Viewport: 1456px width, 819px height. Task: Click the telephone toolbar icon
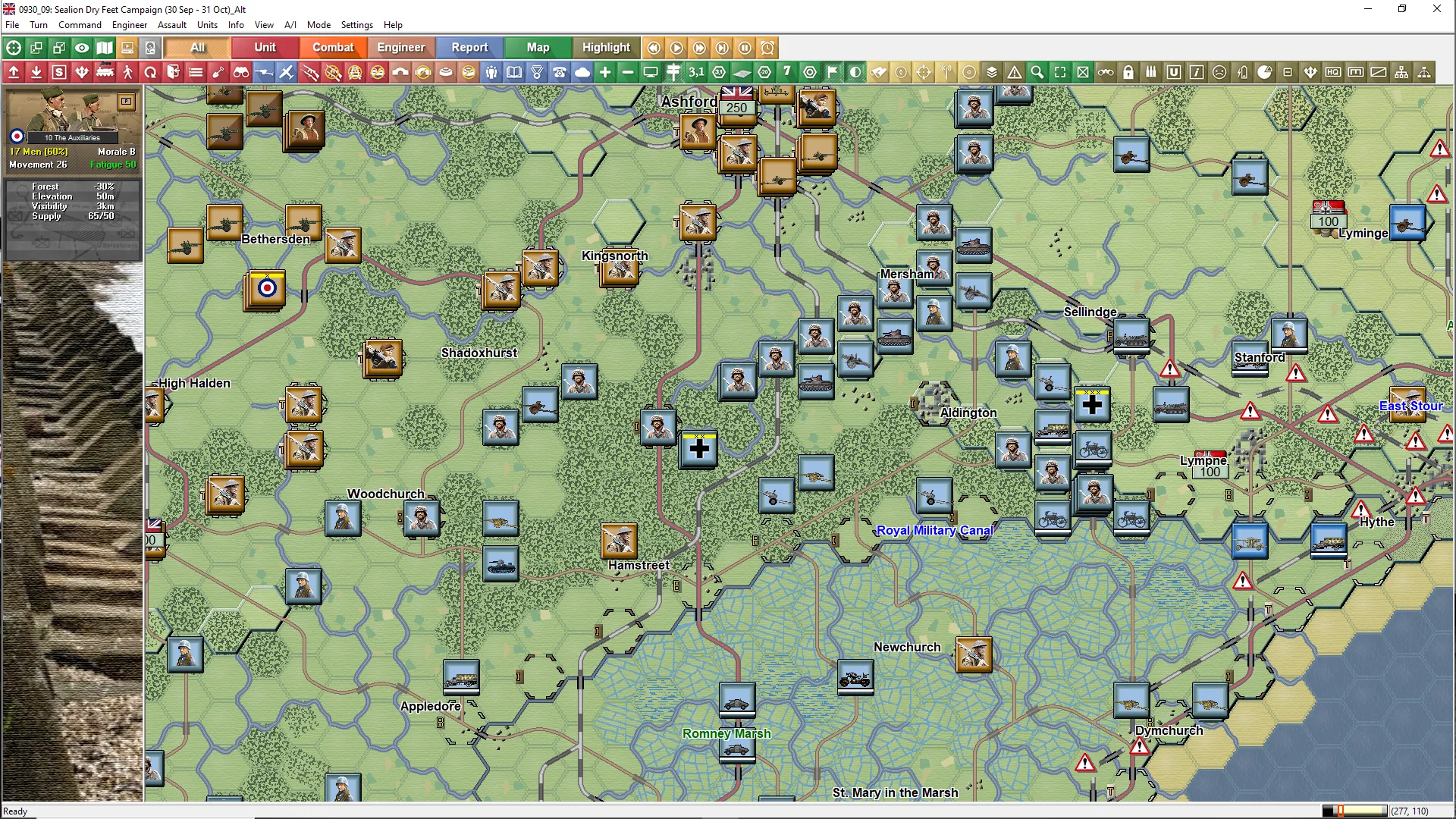click(x=560, y=73)
